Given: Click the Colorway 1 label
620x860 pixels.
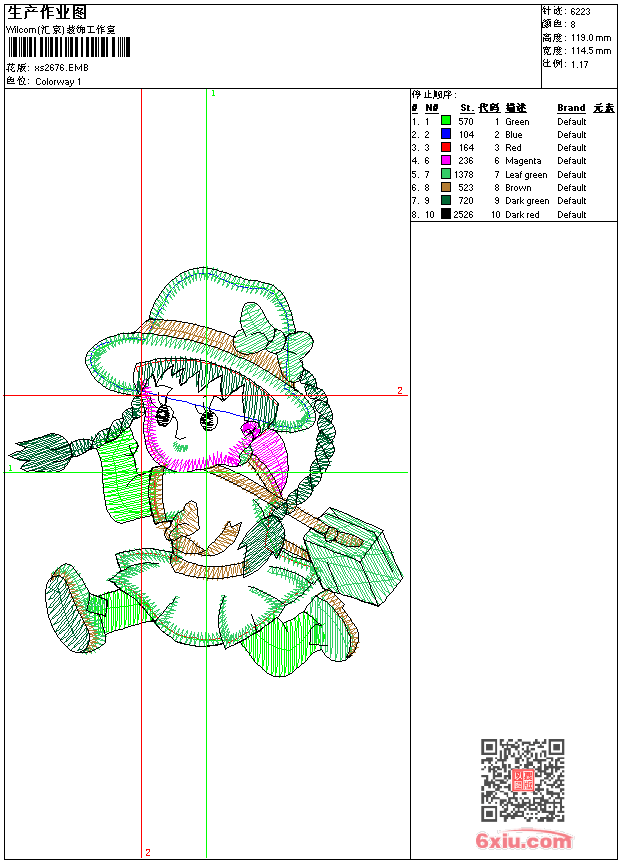Looking at the screenshot, I should pos(58,82).
